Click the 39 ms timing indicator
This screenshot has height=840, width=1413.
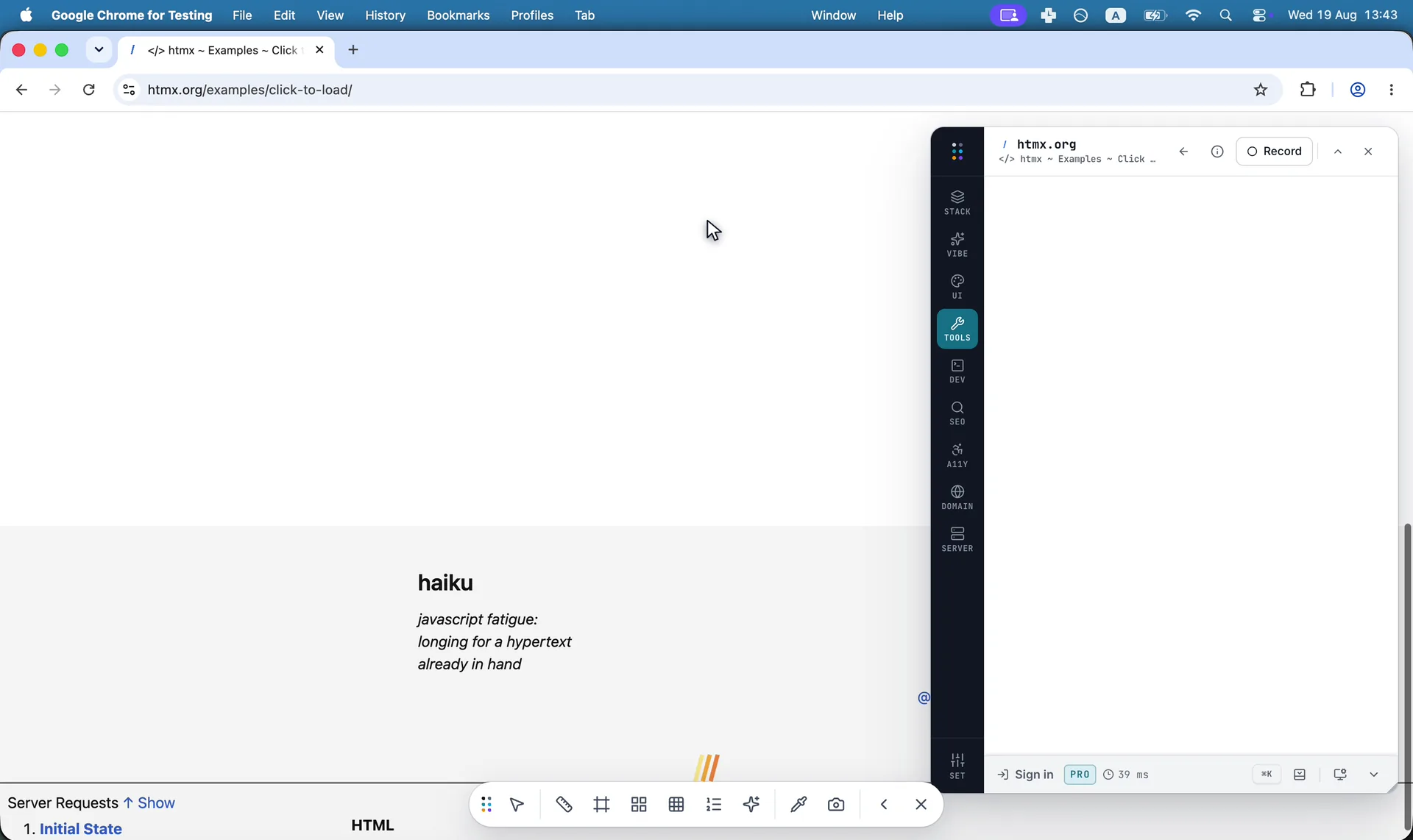[x=1126, y=775]
